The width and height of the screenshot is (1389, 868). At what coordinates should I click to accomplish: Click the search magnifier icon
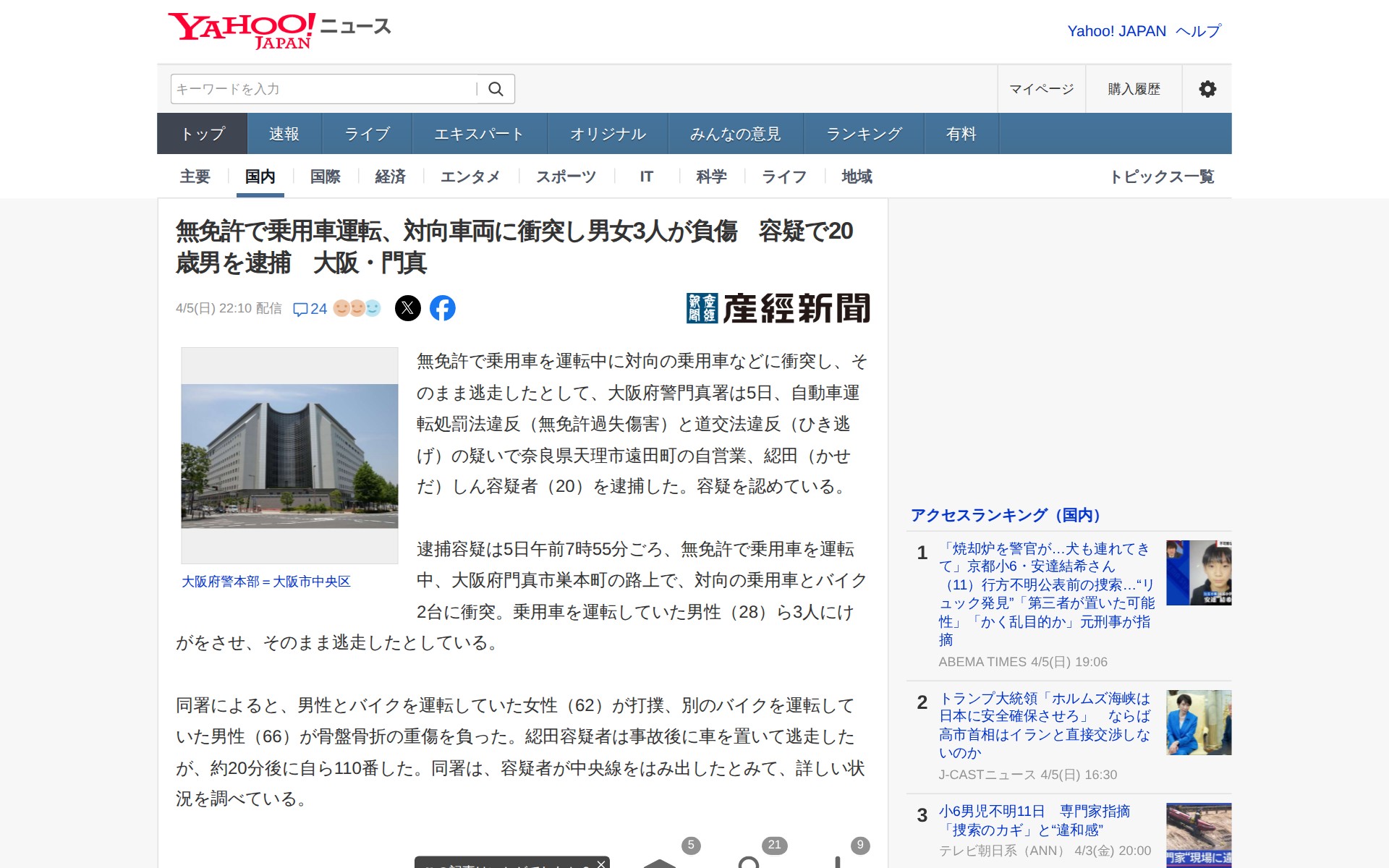[496, 89]
